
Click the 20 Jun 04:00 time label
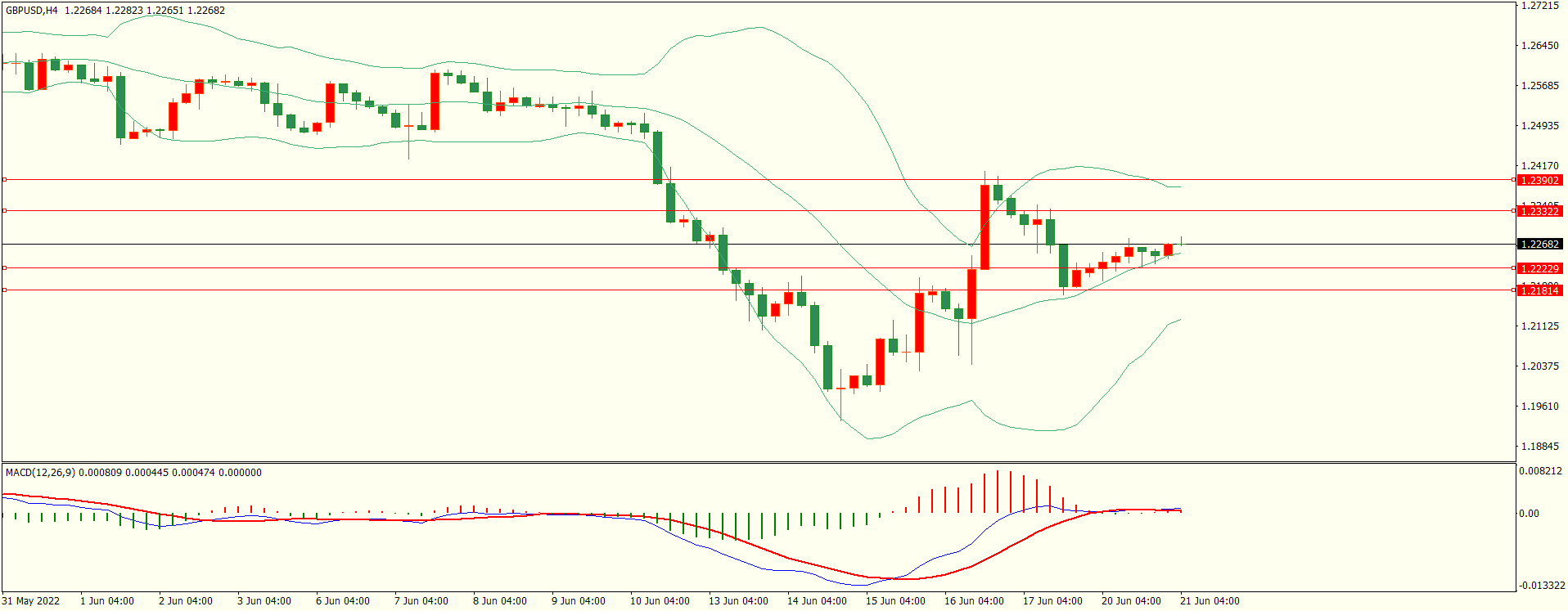[x=1131, y=601]
